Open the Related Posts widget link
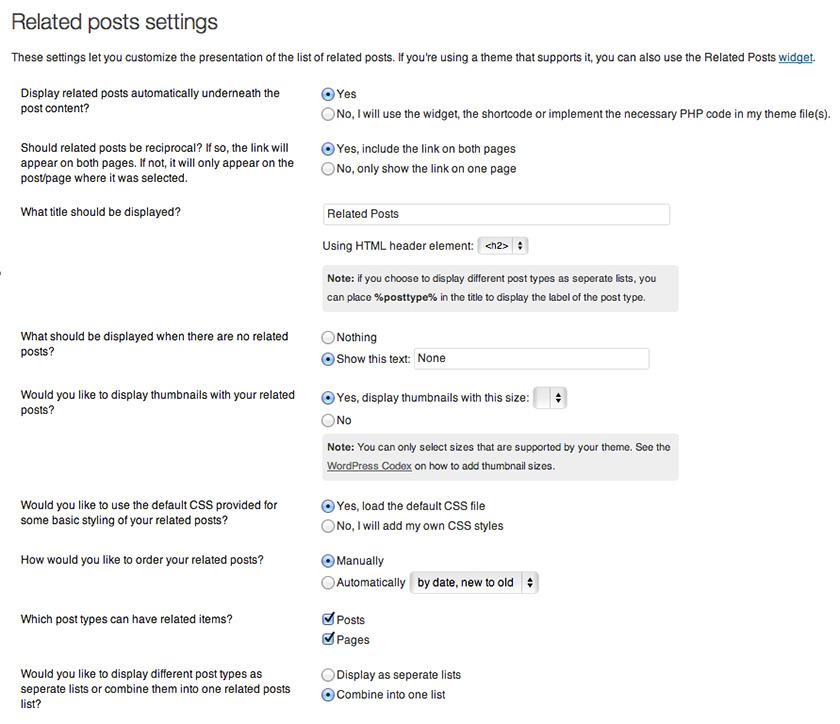 click(x=795, y=58)
